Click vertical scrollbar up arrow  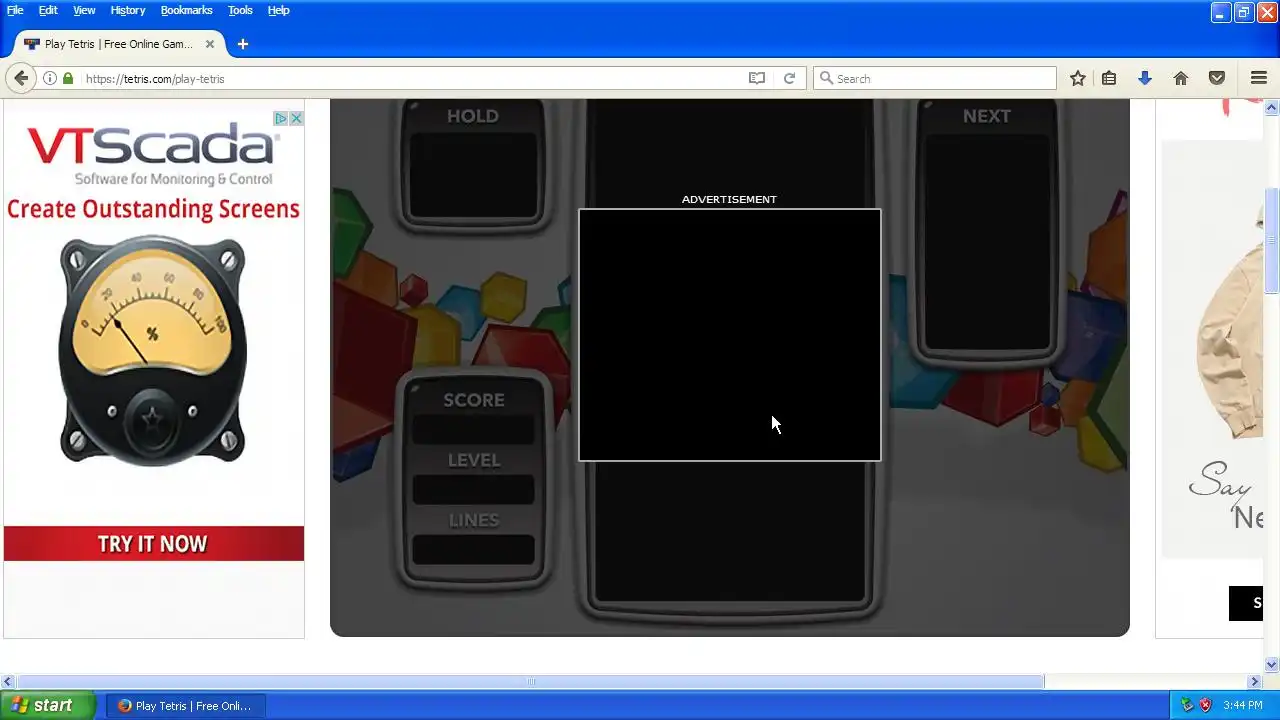[x=1272, y=107]
